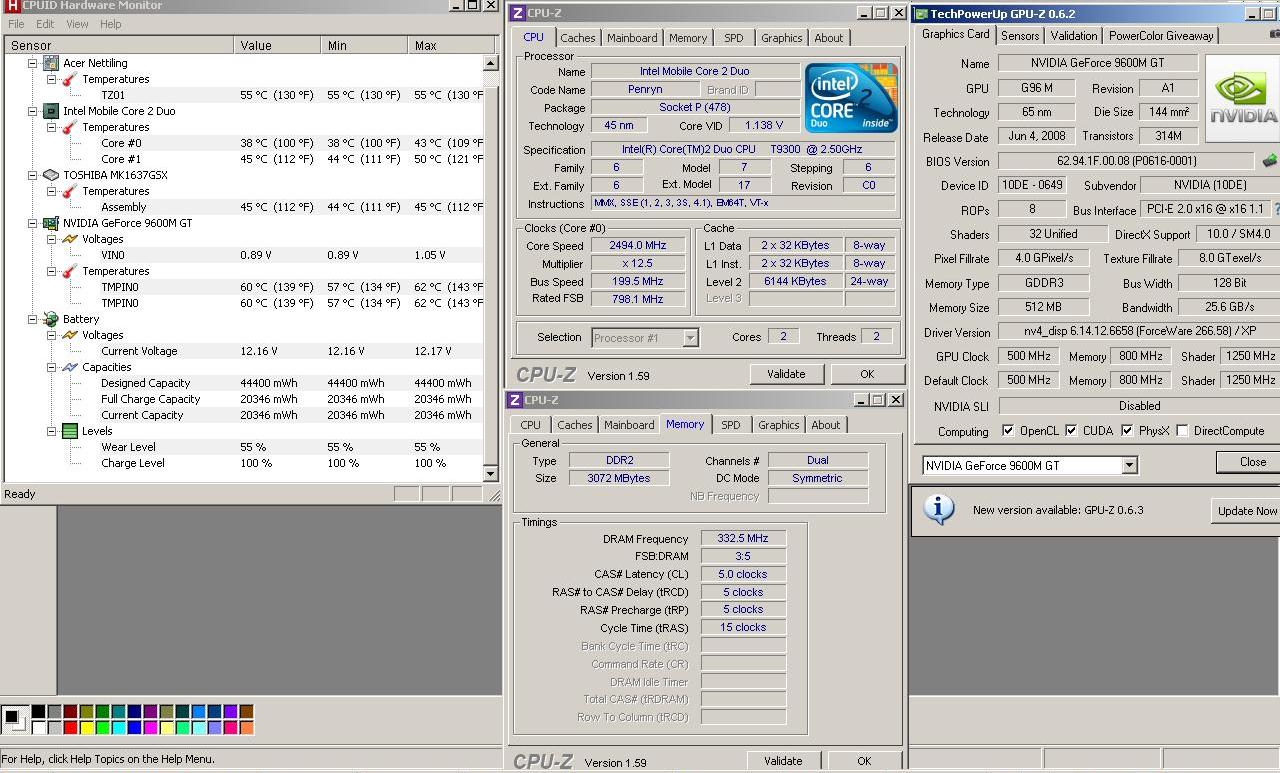
Task: Click the 332.5 MHz DRAM Frequency value
Action: pos(743,539)
